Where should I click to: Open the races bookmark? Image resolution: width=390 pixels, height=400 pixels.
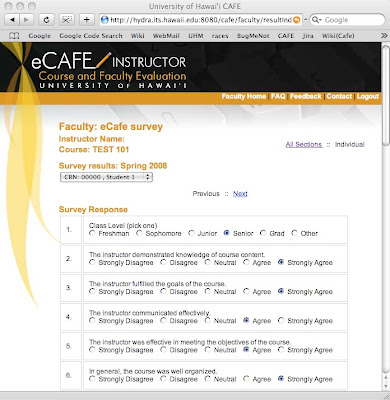(x=220, y=36)
